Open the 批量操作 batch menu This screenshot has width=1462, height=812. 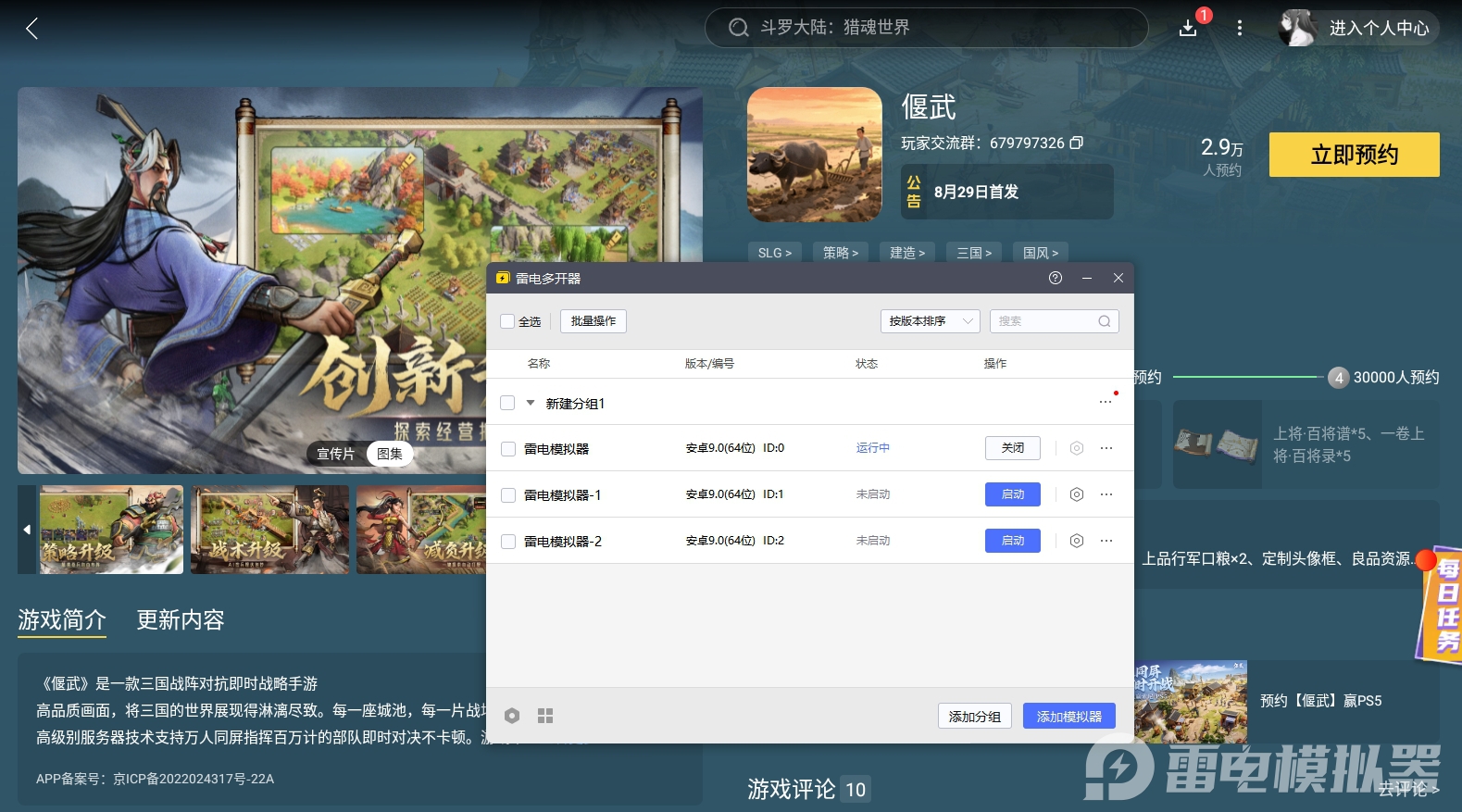coord(594,321)
